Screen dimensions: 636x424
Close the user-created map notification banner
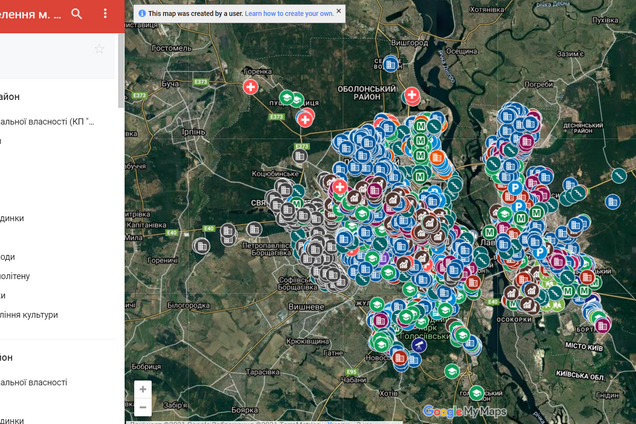(338, 12)
